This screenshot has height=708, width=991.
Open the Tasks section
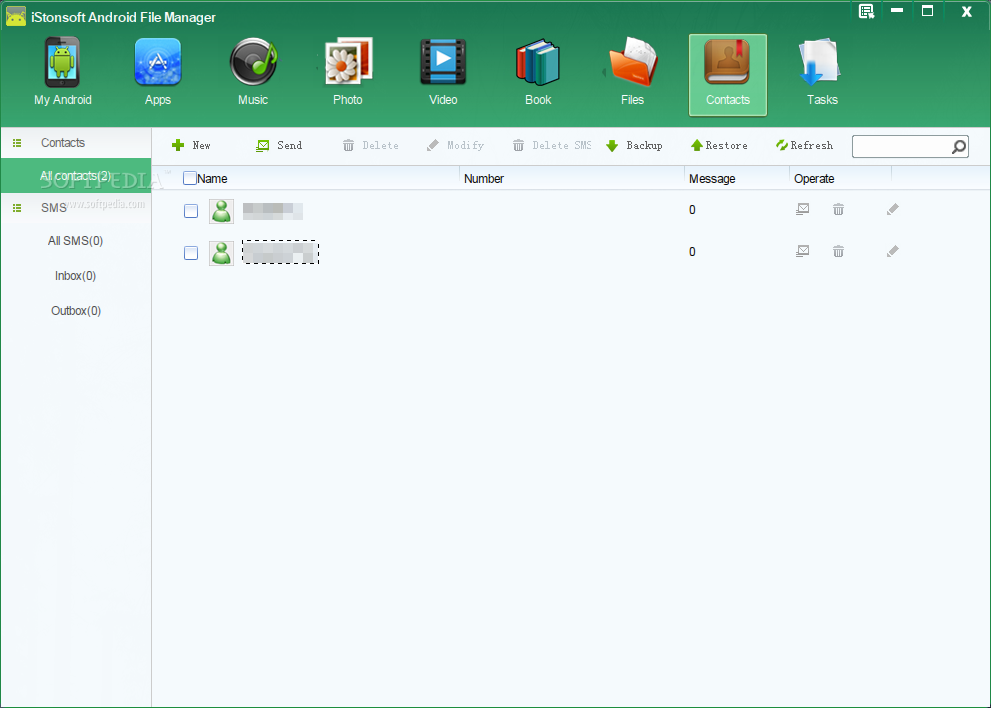822,73
